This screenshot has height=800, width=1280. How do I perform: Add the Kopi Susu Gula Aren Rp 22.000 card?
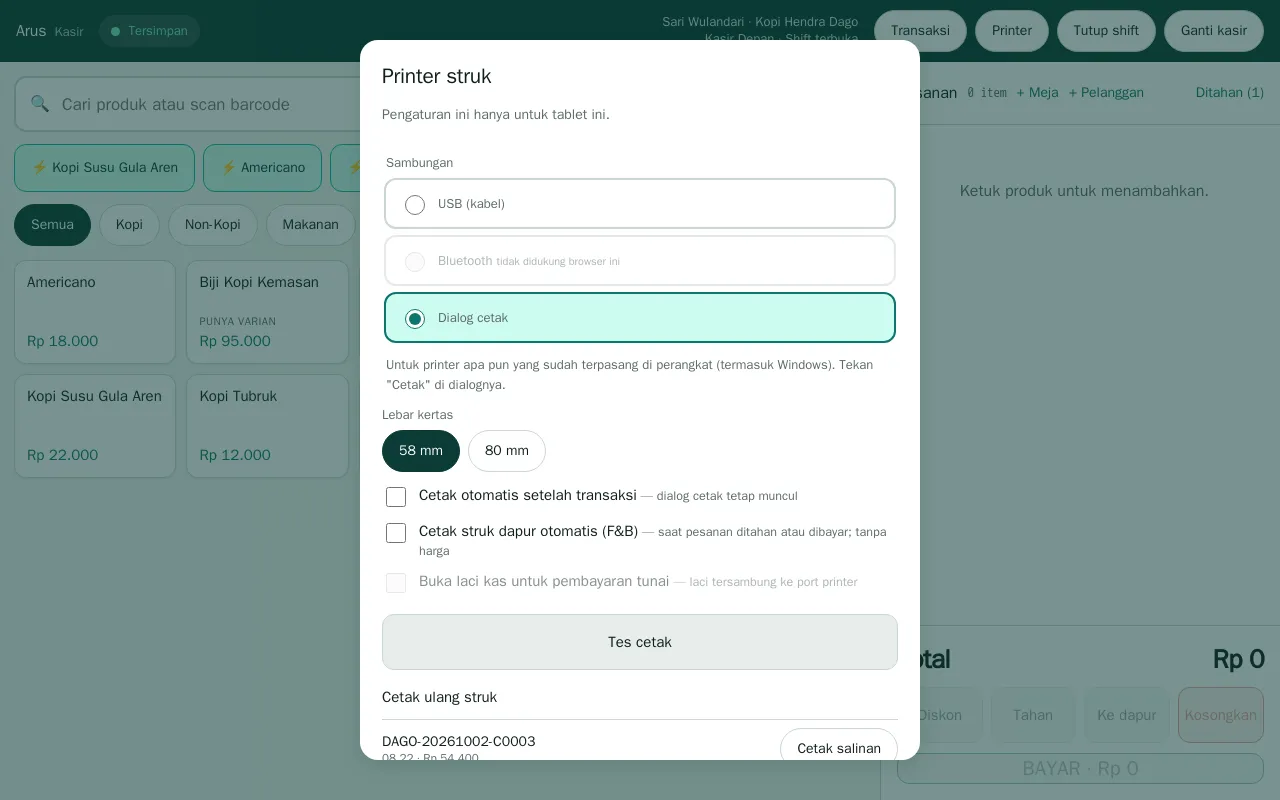95,426
